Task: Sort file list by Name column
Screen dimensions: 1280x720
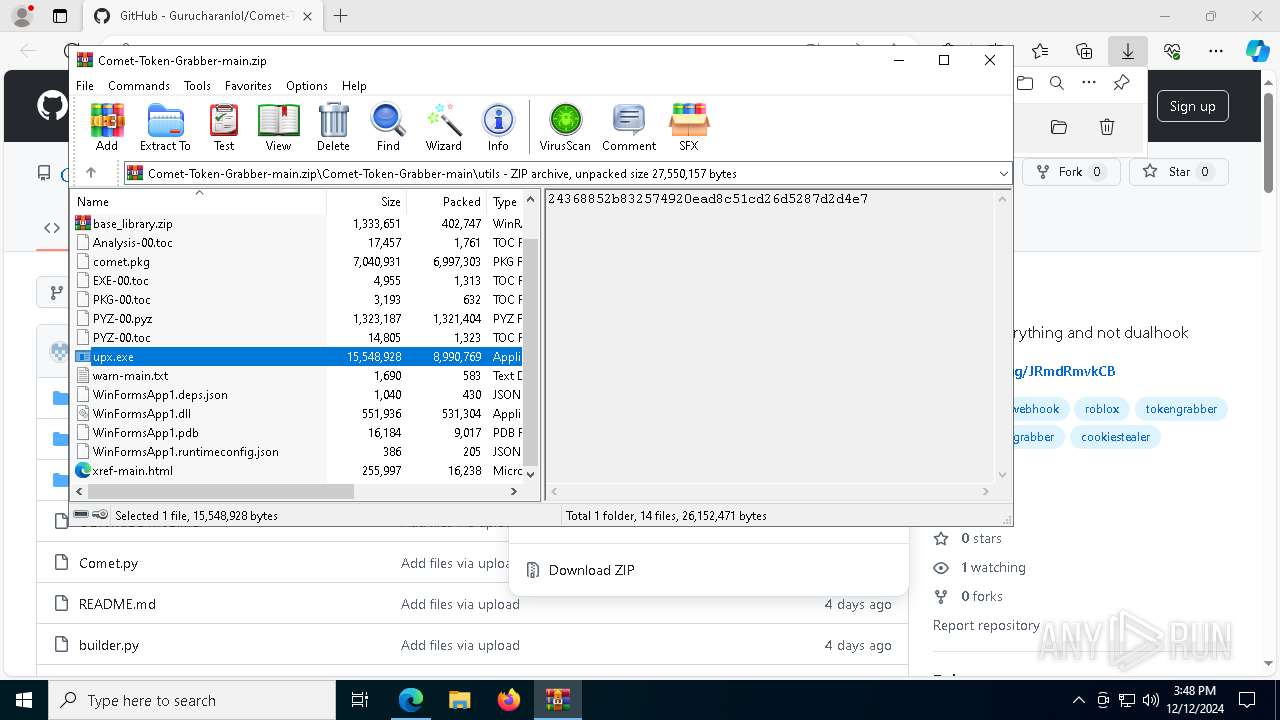Action: (x=199, y=201)
